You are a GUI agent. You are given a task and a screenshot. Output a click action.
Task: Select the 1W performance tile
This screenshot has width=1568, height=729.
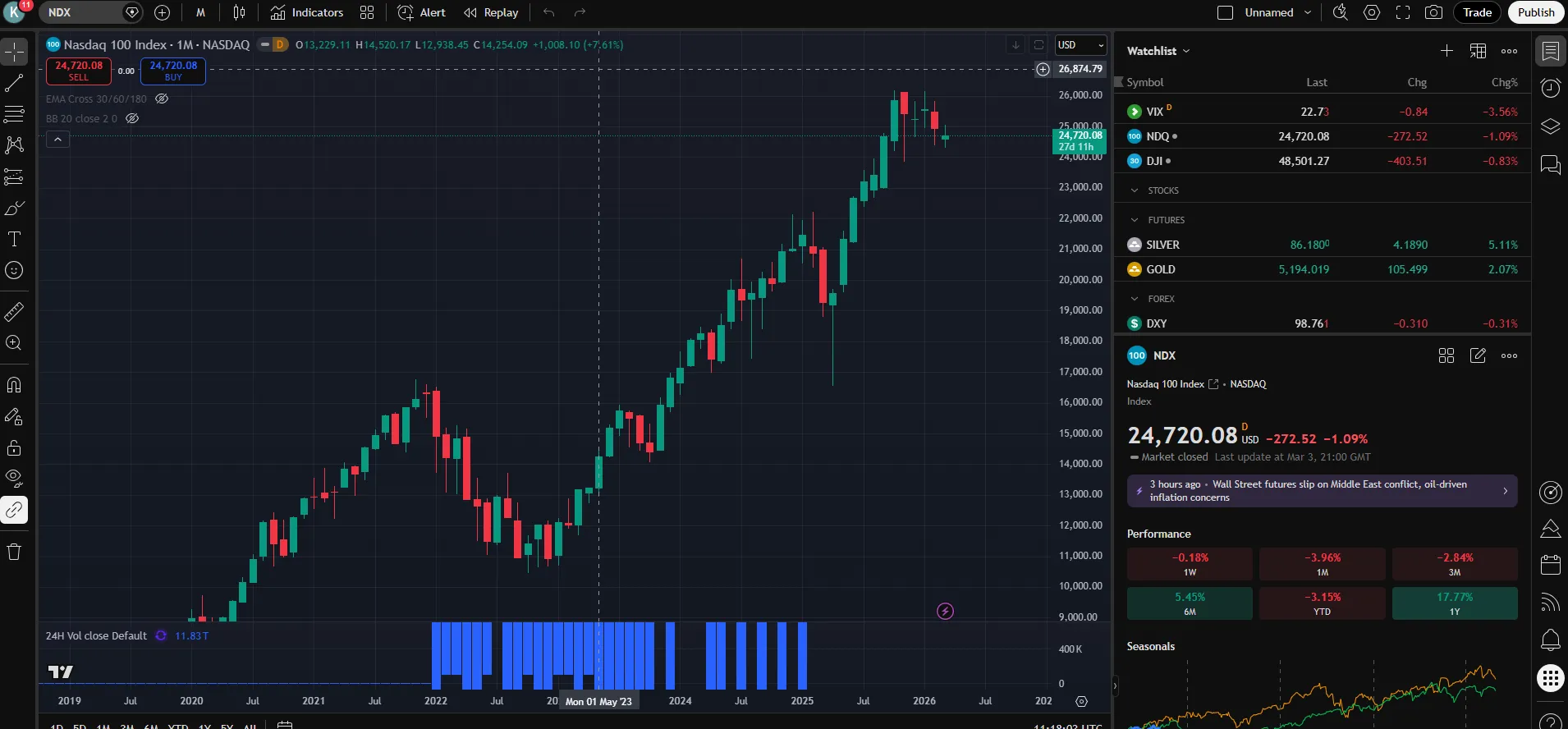pos(1190,564)
